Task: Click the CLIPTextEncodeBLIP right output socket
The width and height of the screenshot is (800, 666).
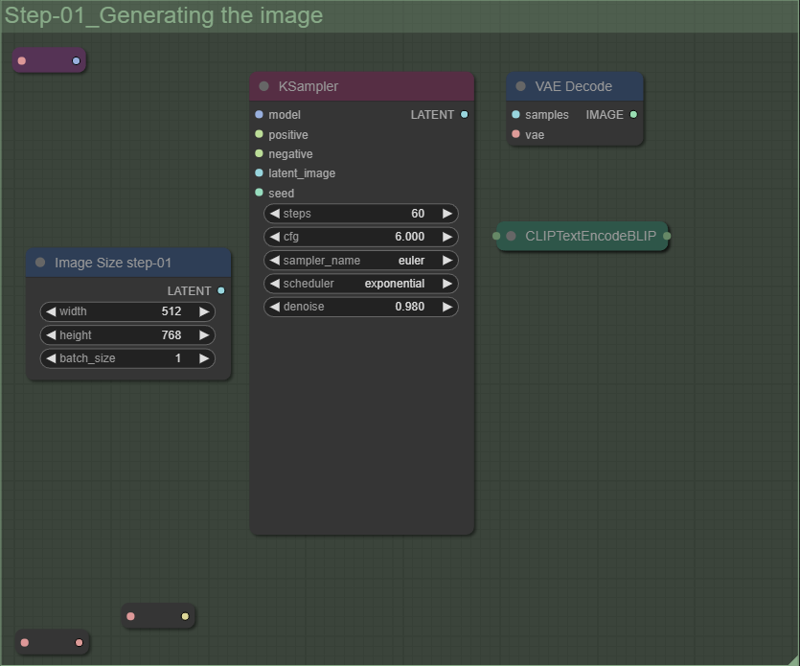Action: click(x=667, y=236)
